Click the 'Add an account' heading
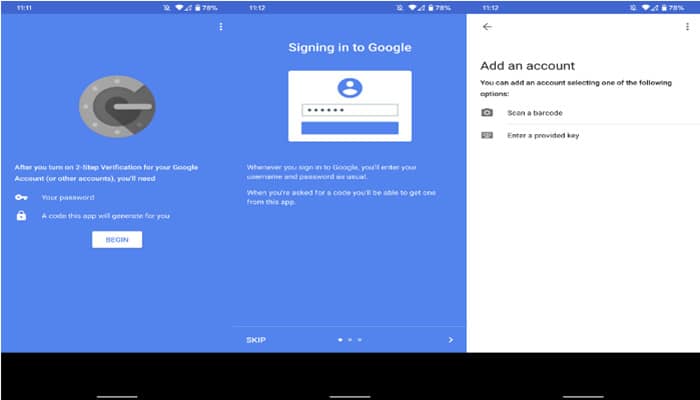Viewport: 700px width, 400px height. [528, 66]
